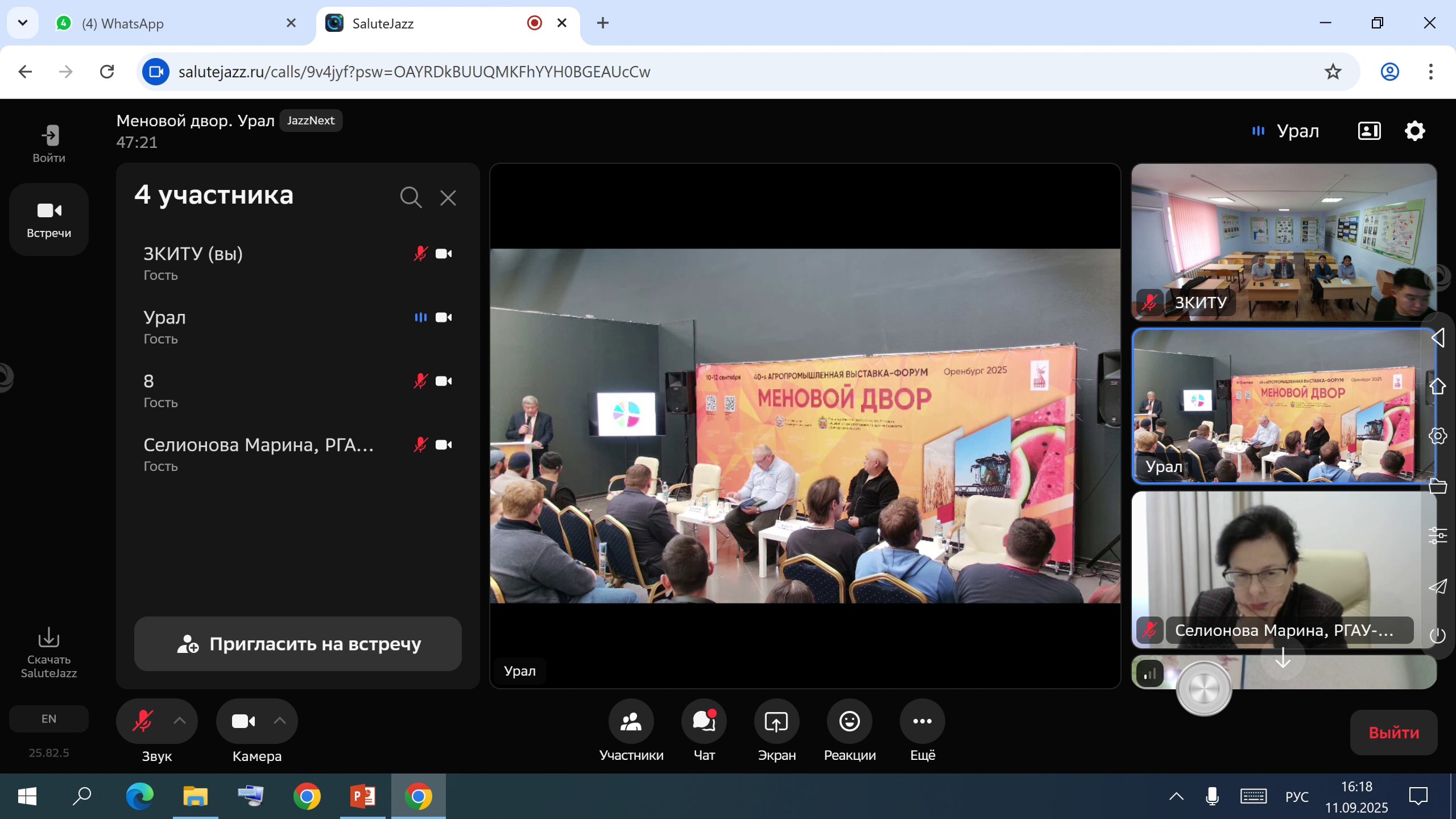
Task: Expand sound options chevron next to microphone
Action: coord(180,721)
